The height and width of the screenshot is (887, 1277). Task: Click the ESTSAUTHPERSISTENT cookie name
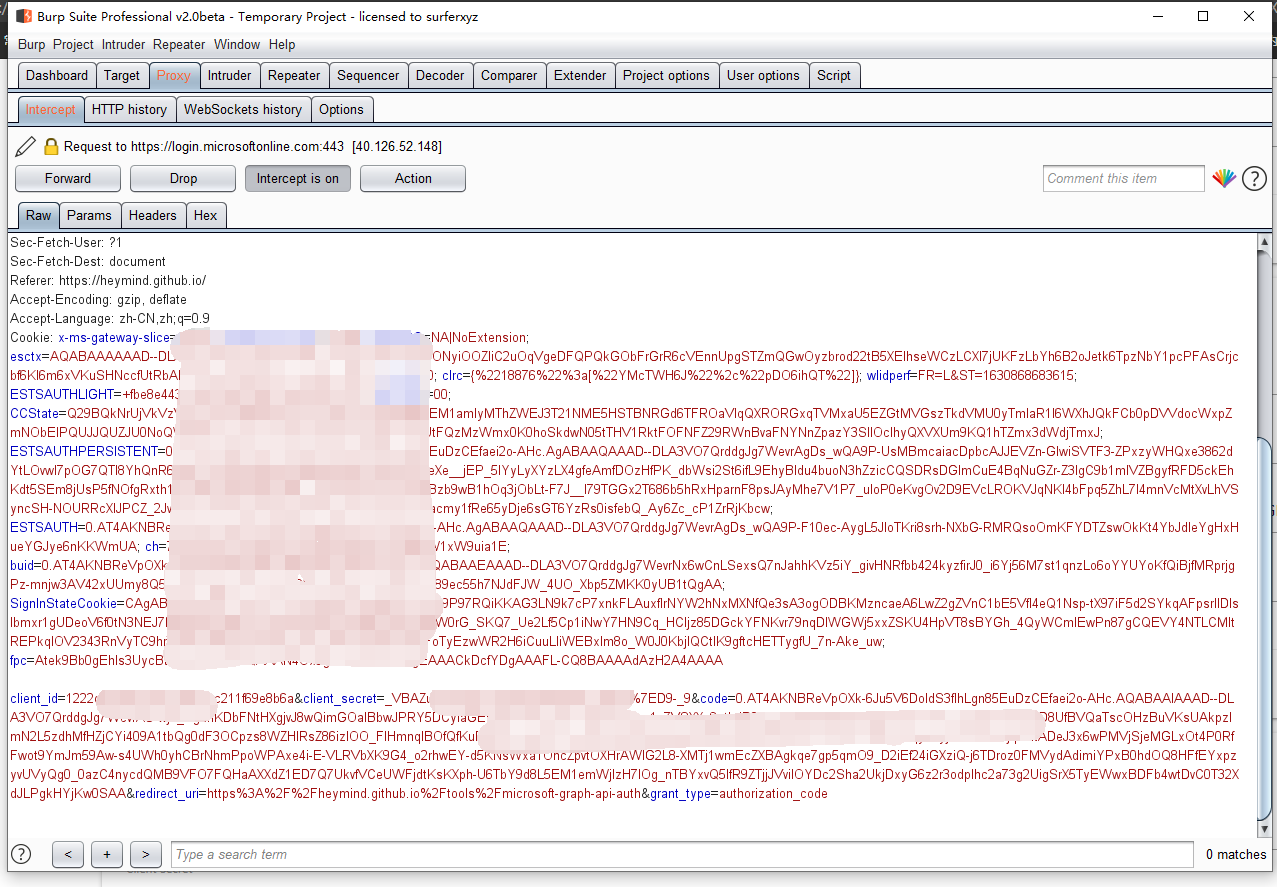tap(83, 451)
